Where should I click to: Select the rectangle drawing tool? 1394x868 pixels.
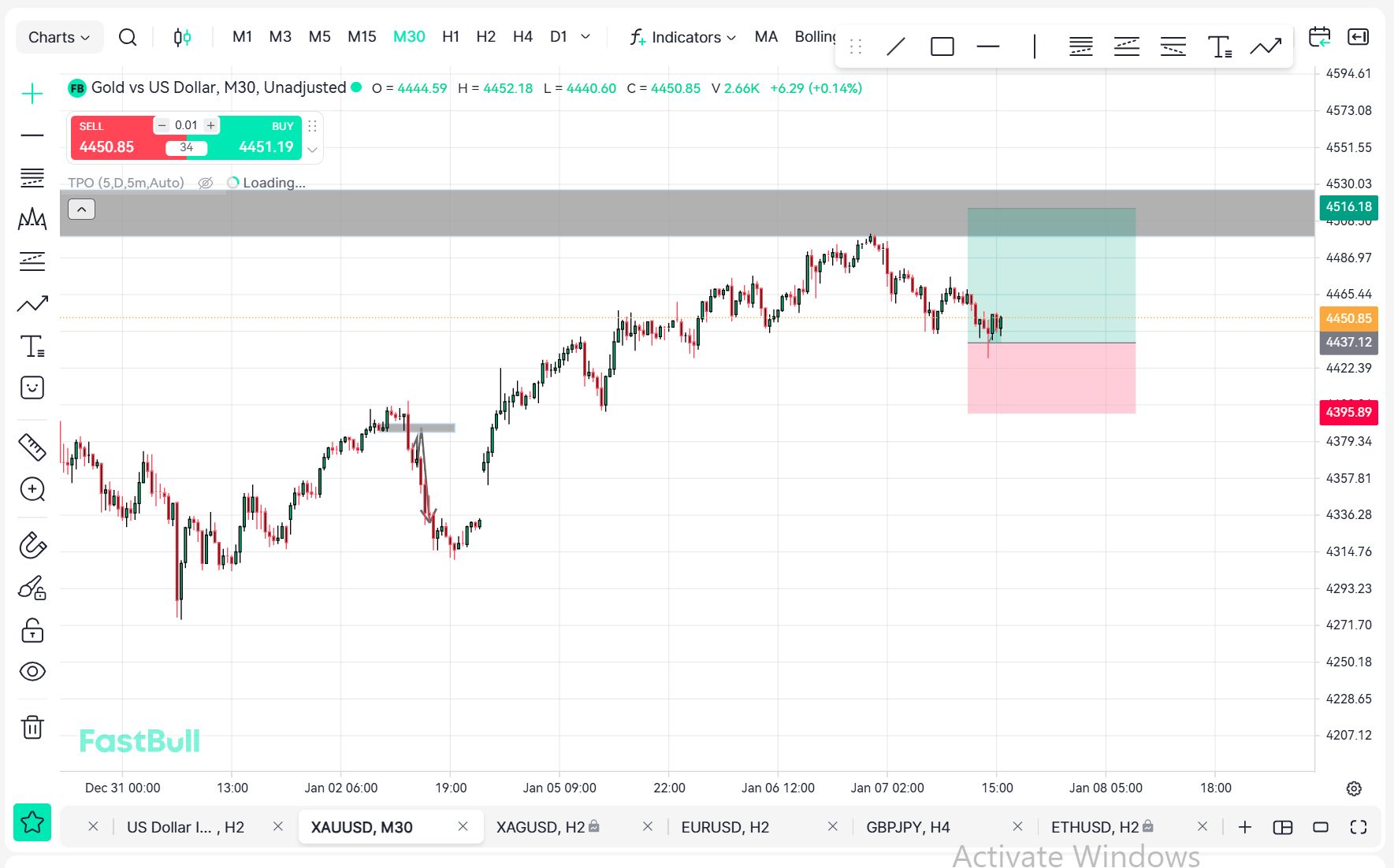pyautogui.click(x=942, y=47)
